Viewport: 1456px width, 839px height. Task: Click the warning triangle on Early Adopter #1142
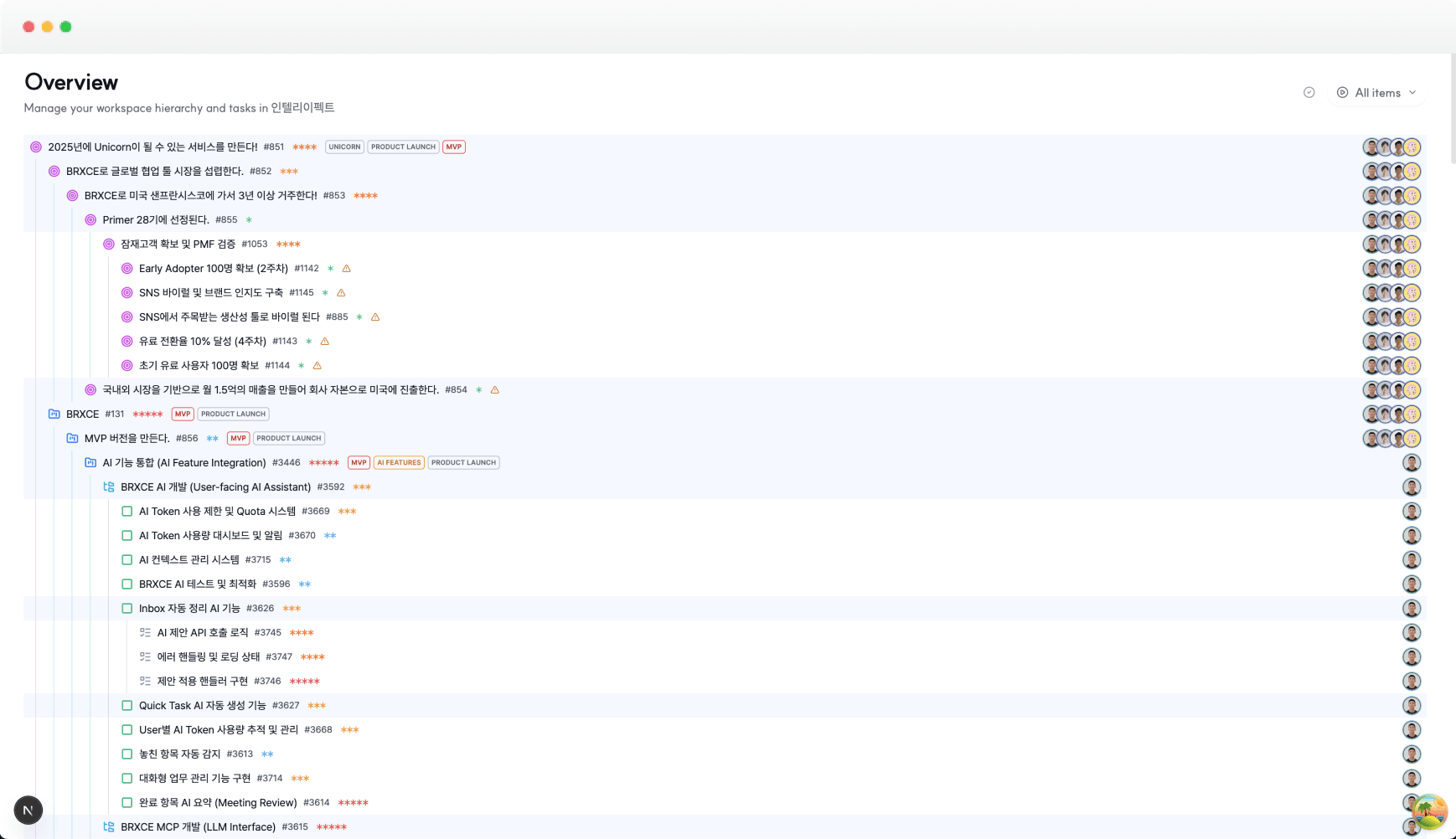click(x=346, y=268)
